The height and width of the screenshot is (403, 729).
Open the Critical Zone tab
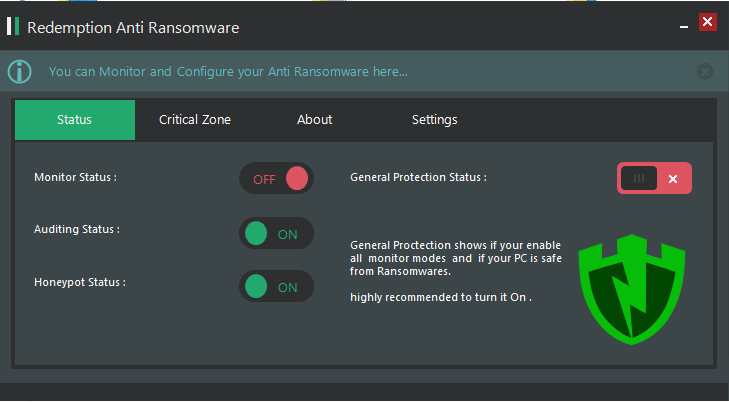point(195,120)
